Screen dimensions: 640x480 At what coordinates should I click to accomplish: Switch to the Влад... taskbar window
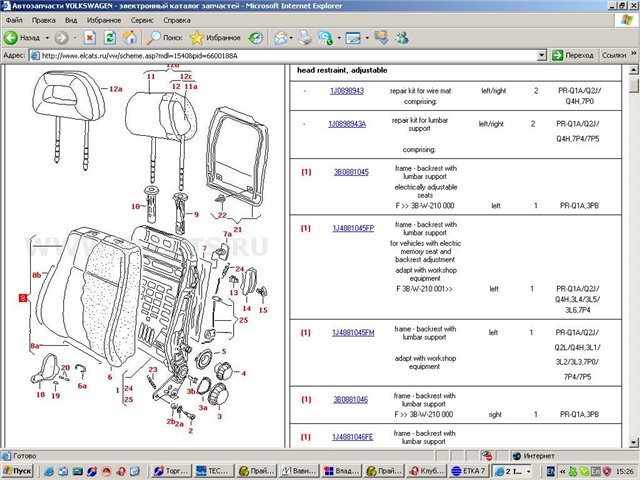[x=341, y=471]
